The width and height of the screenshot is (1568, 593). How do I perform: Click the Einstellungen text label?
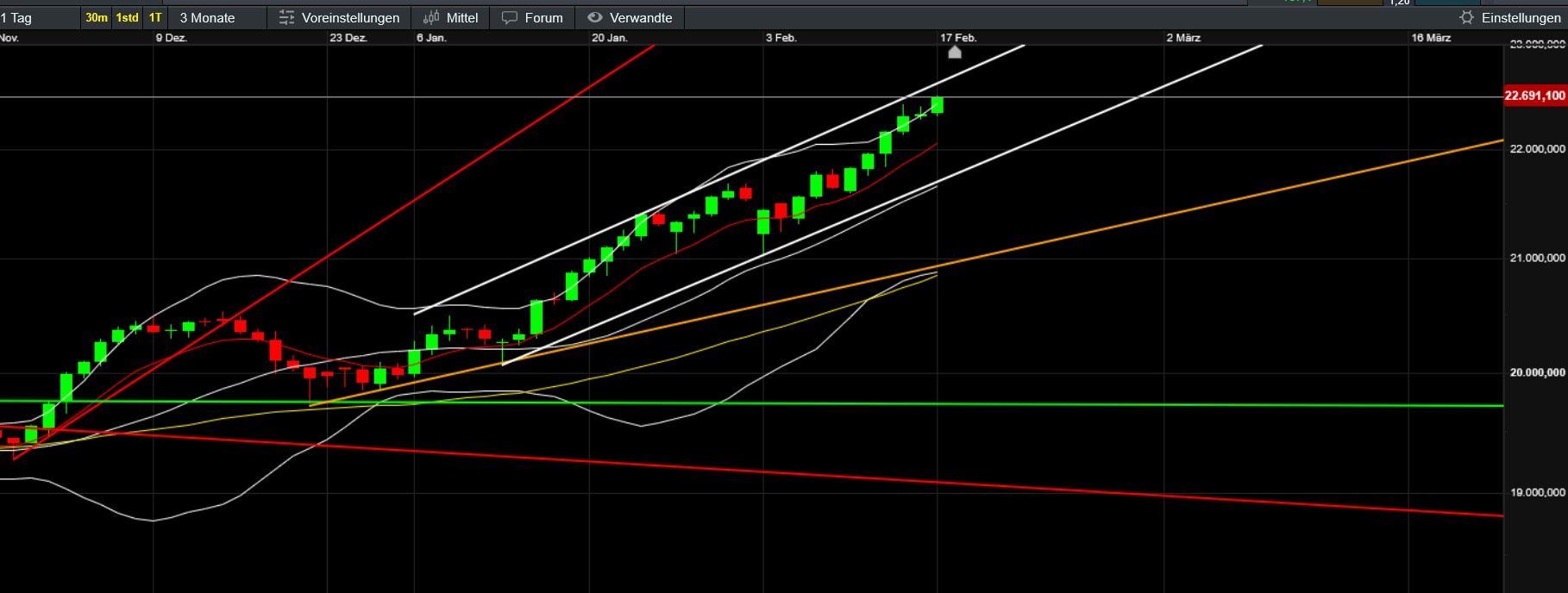[1521, 17]
